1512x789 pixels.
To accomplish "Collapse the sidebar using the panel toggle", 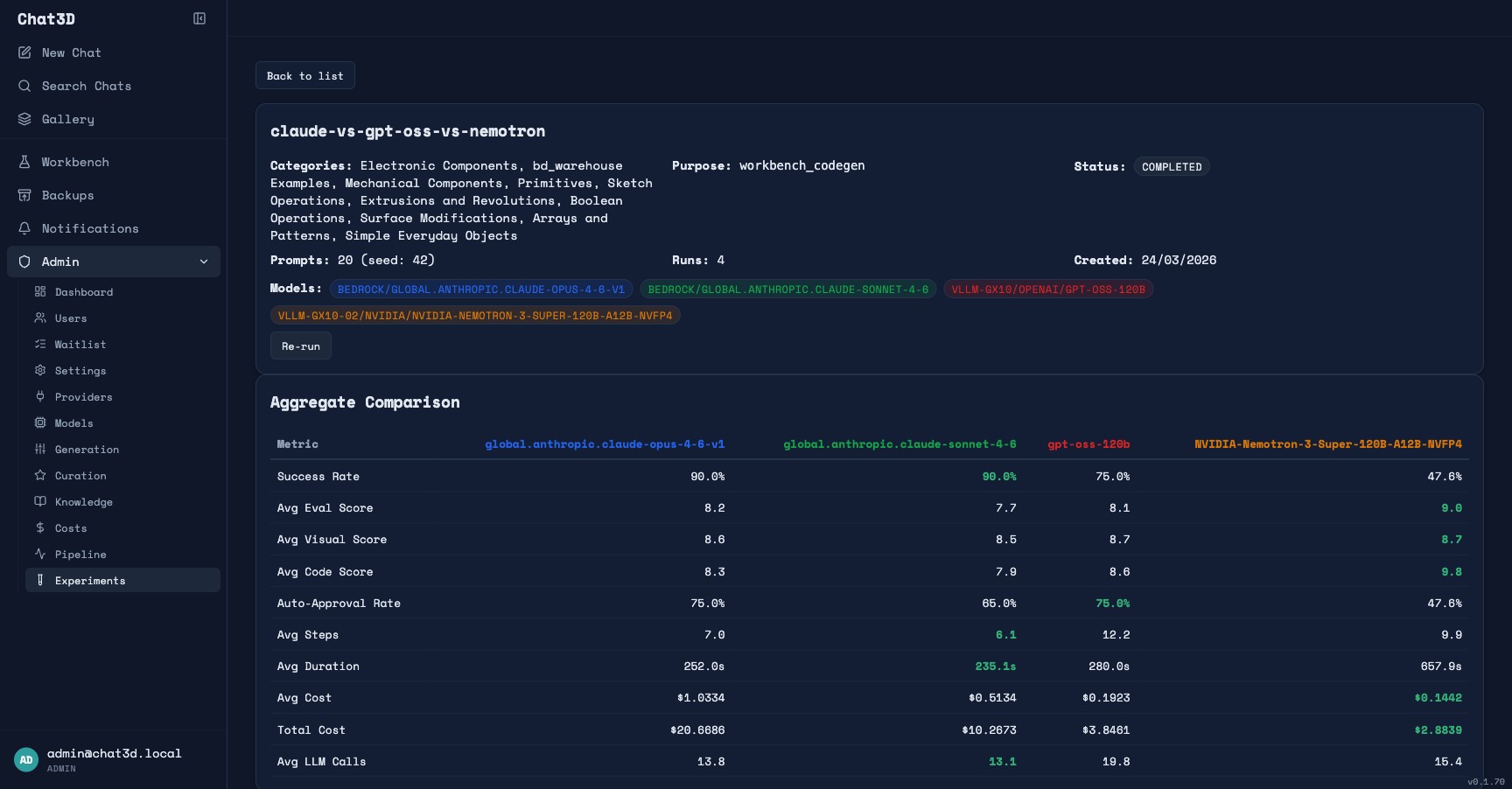I will click(x=199, y=18).
